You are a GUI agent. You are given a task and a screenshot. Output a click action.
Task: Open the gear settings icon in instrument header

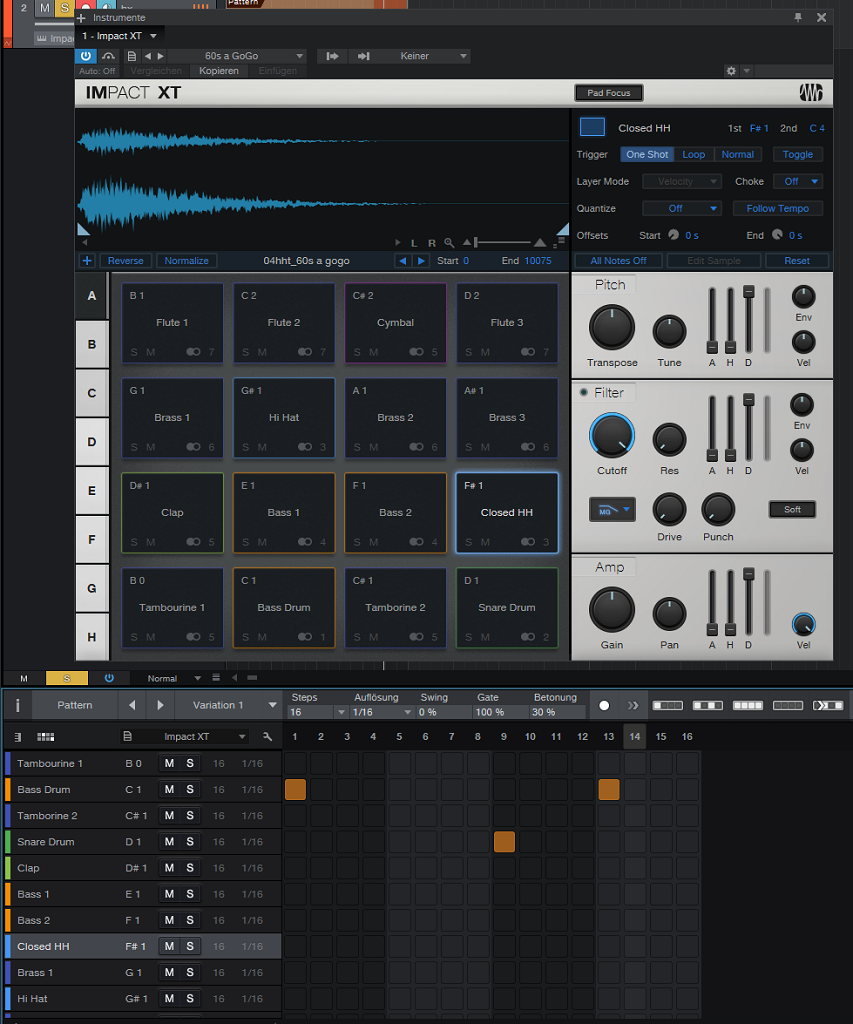click(732, 71)
